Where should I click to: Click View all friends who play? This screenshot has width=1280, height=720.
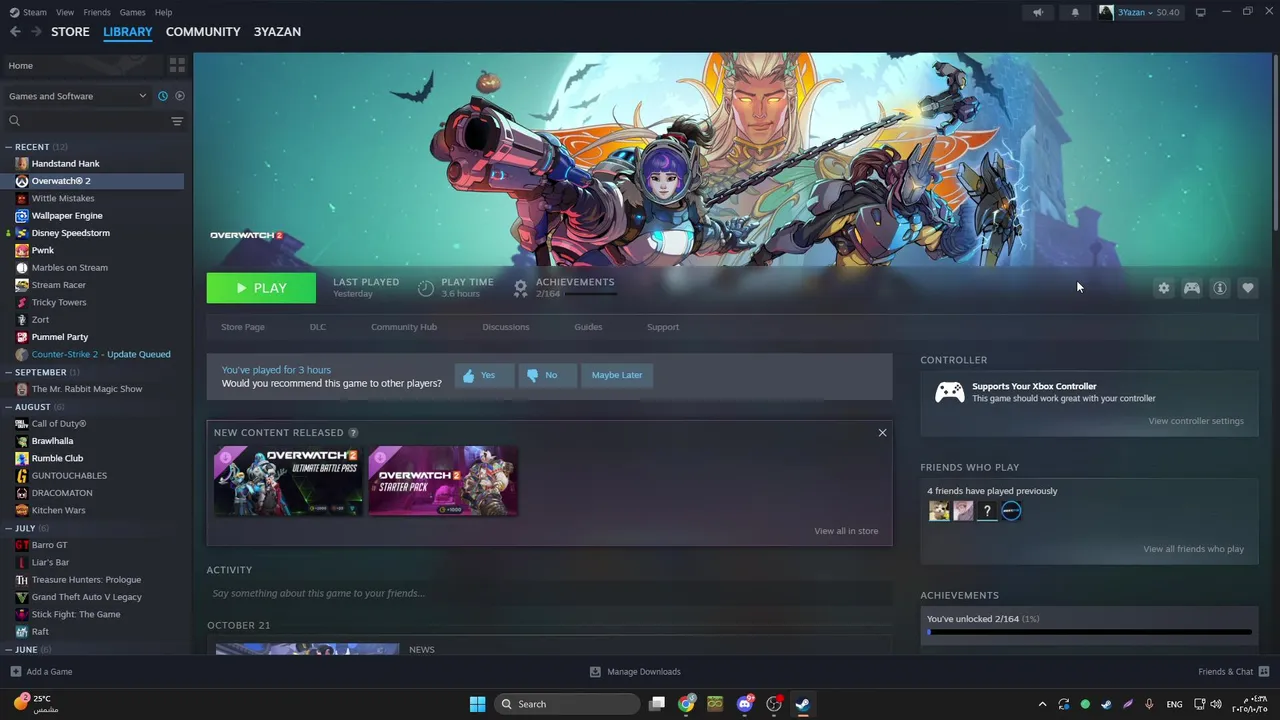[1194, 549]
